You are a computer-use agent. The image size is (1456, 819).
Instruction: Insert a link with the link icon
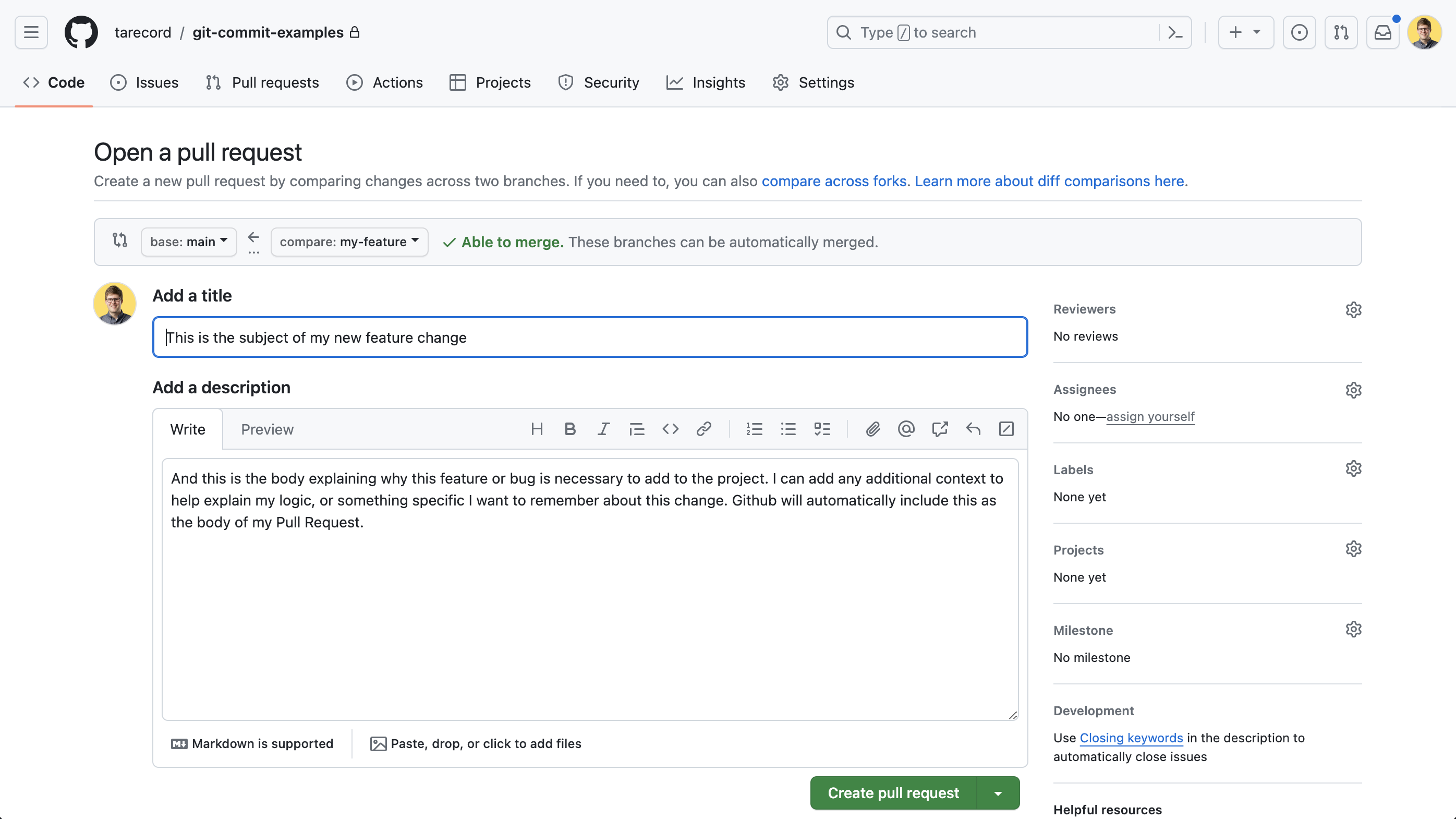point(703,429)
